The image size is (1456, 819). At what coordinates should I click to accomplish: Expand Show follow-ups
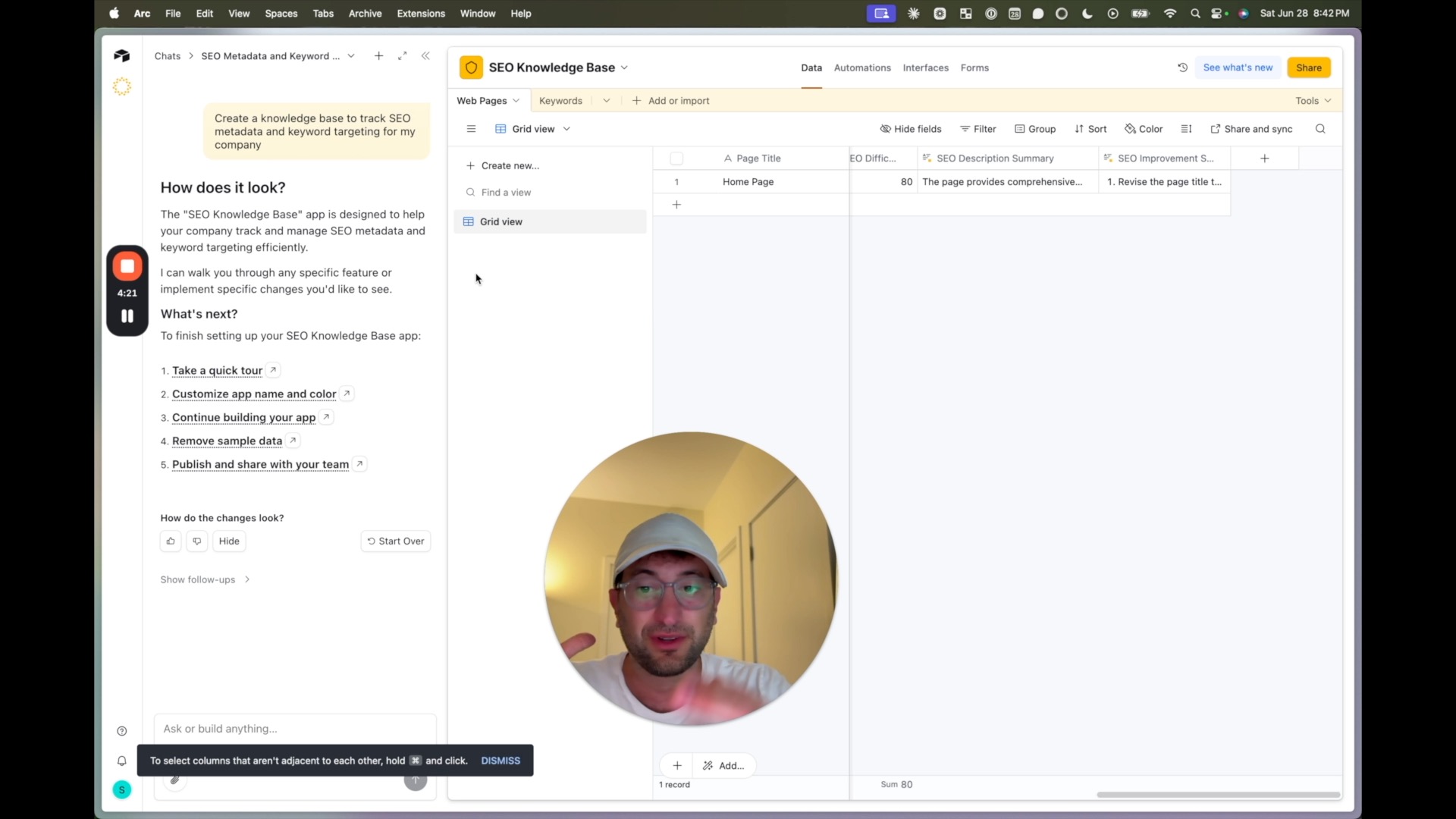coord(205,579)
